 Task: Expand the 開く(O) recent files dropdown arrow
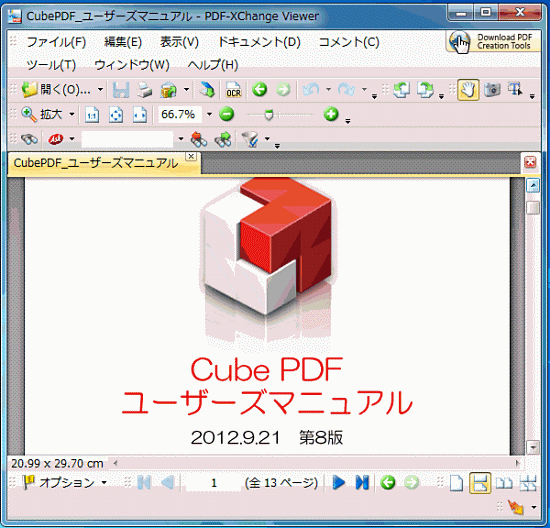[x=100, y=90]
